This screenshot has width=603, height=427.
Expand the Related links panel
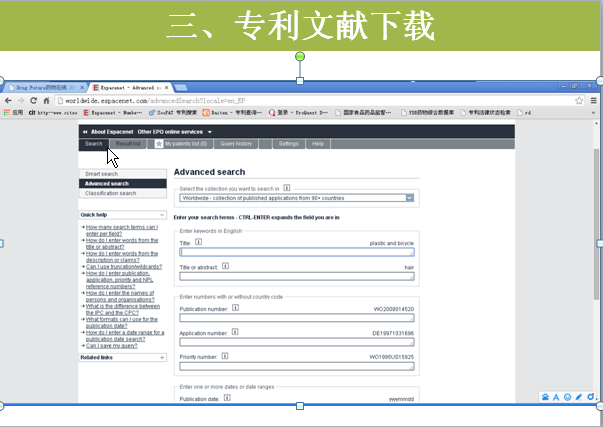162,357
